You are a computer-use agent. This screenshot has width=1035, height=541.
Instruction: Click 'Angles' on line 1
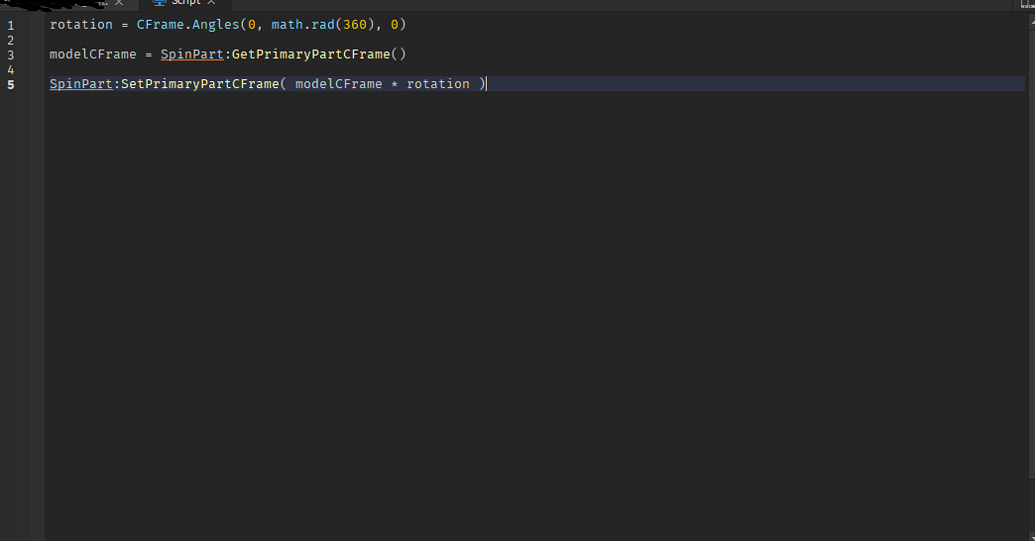(216, 24)
